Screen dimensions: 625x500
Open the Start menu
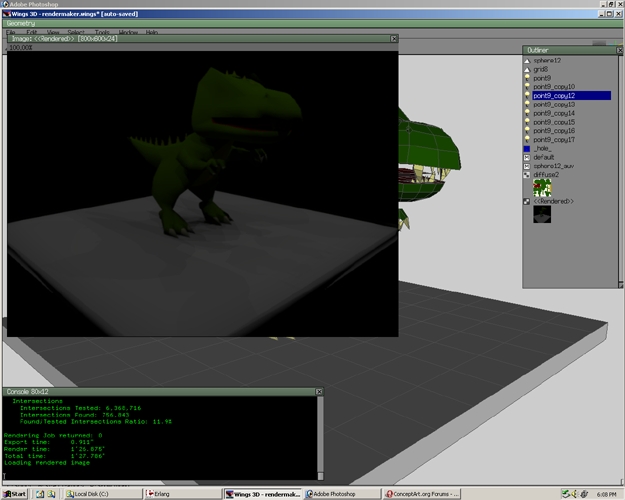pos(15,494)
